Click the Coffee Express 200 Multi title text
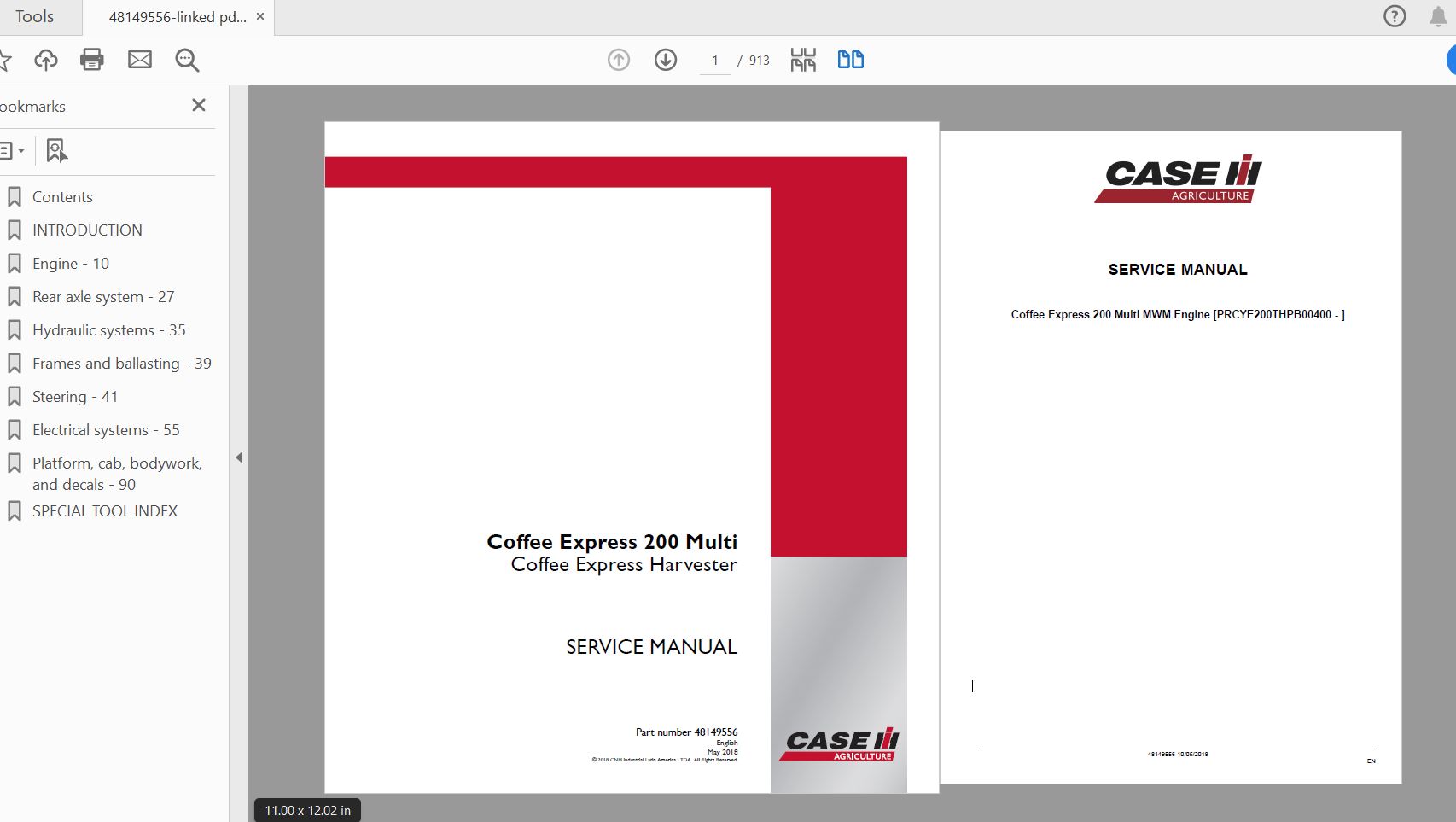The width and height of the screenshot is (1456, 822). pyautogui.click(x=612, y=542)
